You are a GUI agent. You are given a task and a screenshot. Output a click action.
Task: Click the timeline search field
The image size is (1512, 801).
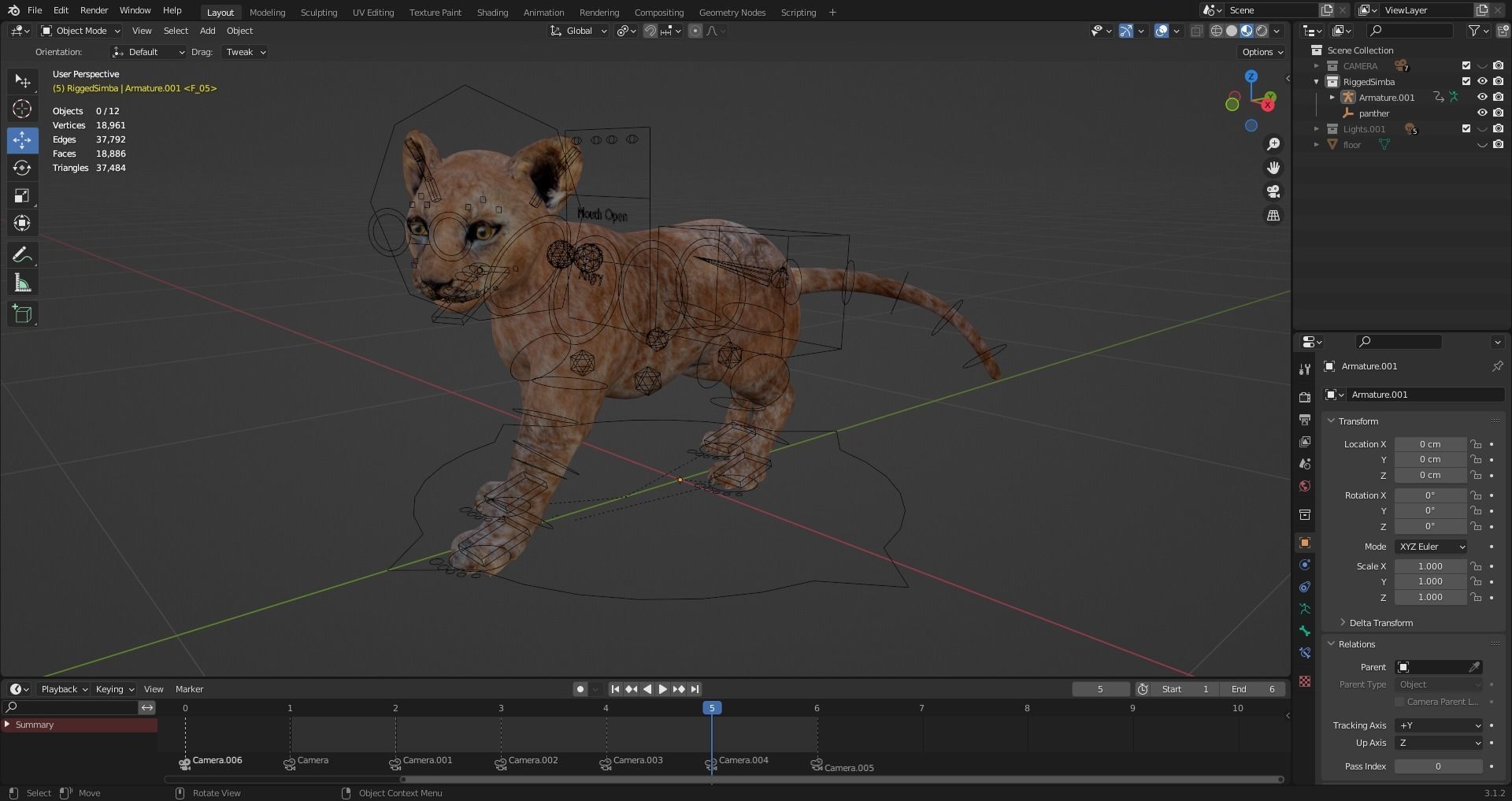71,707
